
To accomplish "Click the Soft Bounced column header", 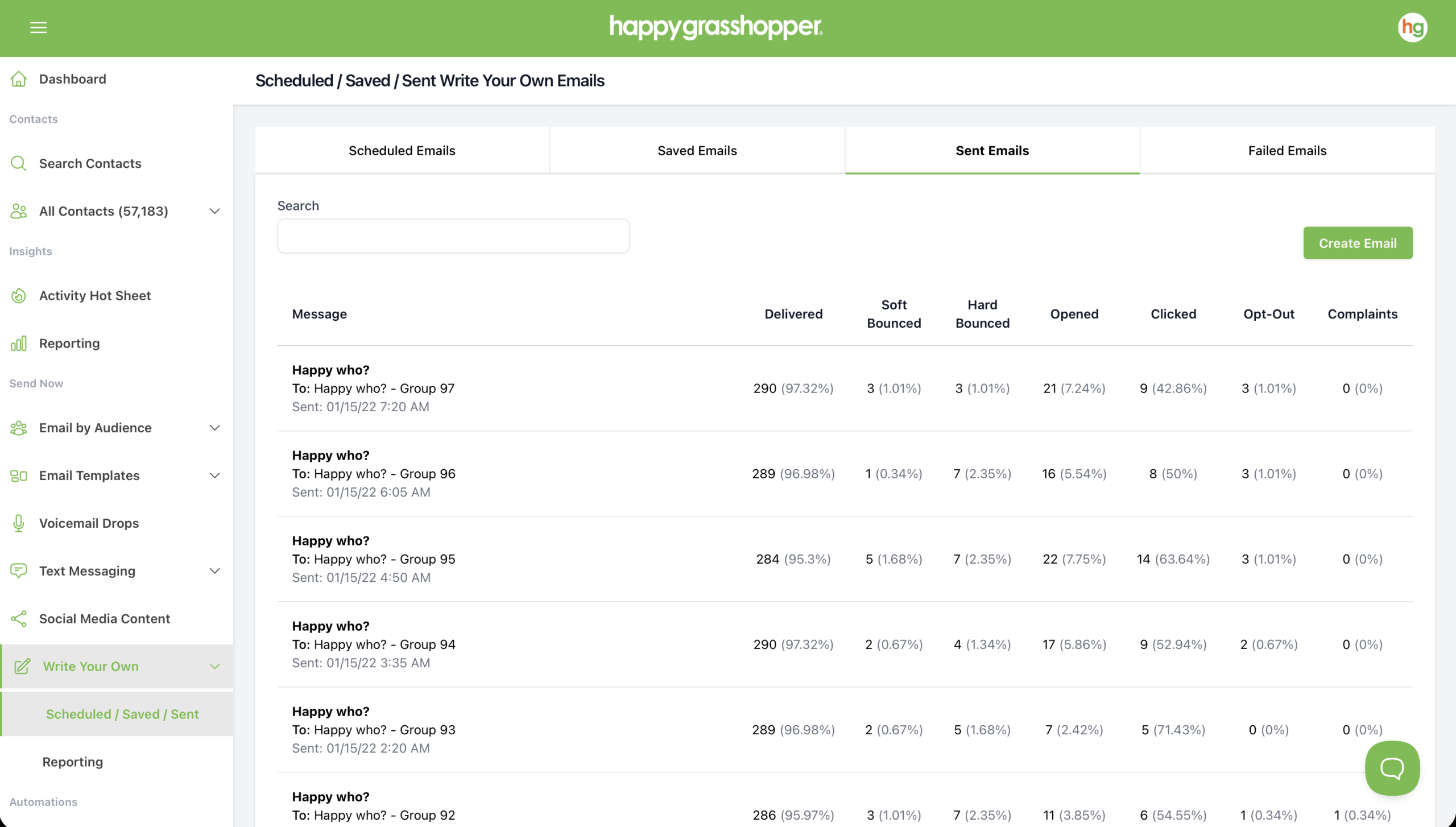I will (894, 314).
